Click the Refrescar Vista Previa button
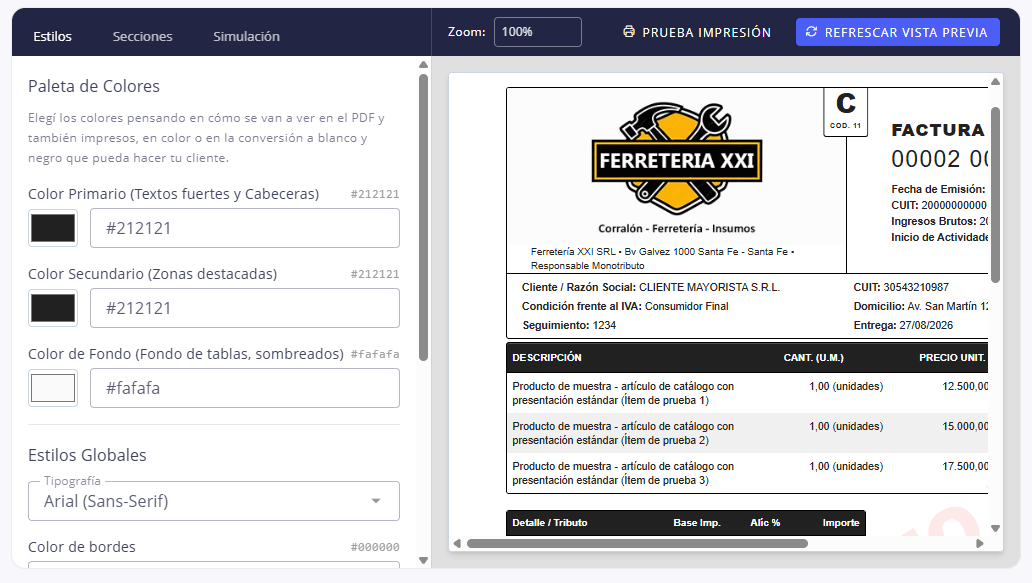This screenshot has width=1032, height=583. pyautogui.click(x=898, y=32)
